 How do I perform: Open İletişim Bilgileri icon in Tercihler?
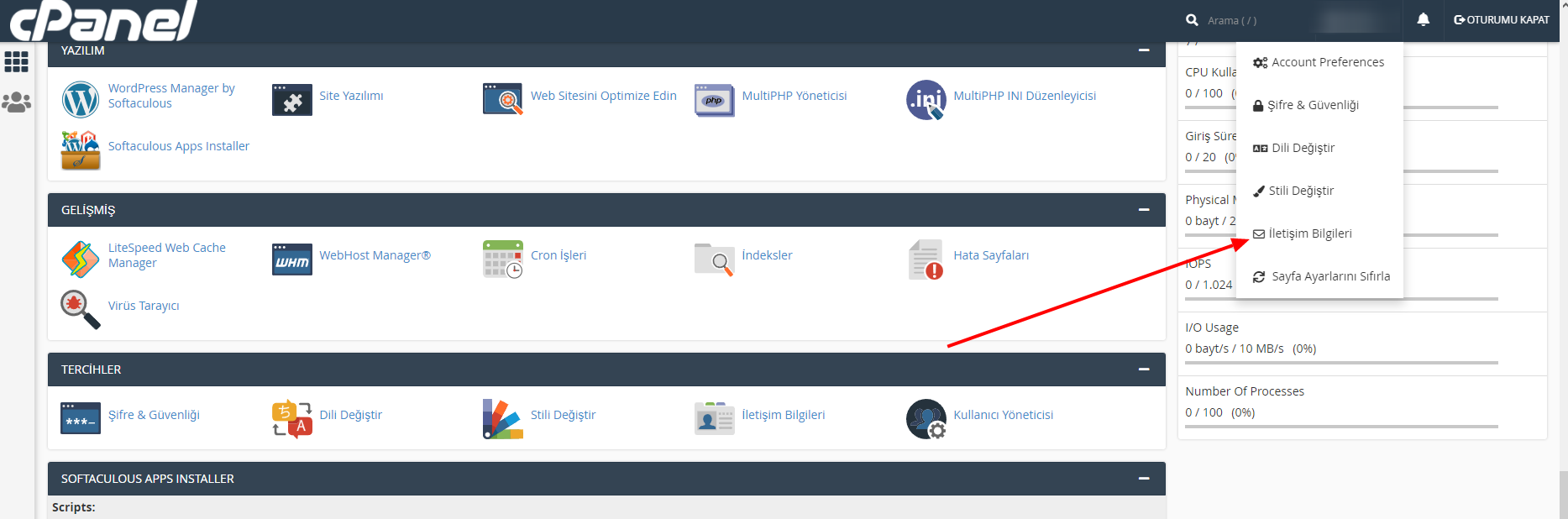pyautogui.click(x=715, y=418)
